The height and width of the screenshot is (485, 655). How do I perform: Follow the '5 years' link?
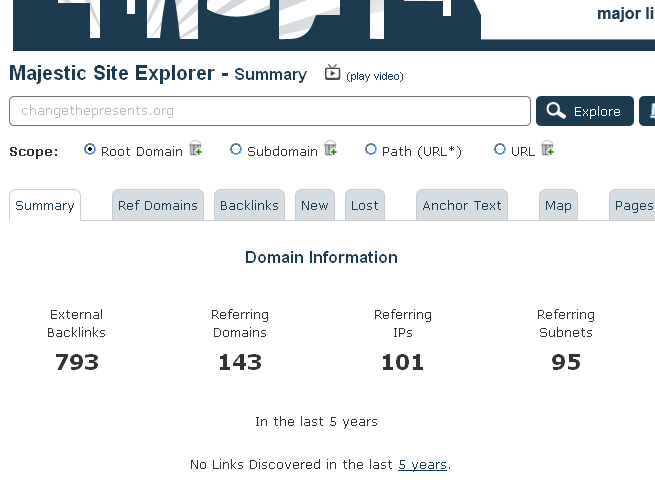422,465
